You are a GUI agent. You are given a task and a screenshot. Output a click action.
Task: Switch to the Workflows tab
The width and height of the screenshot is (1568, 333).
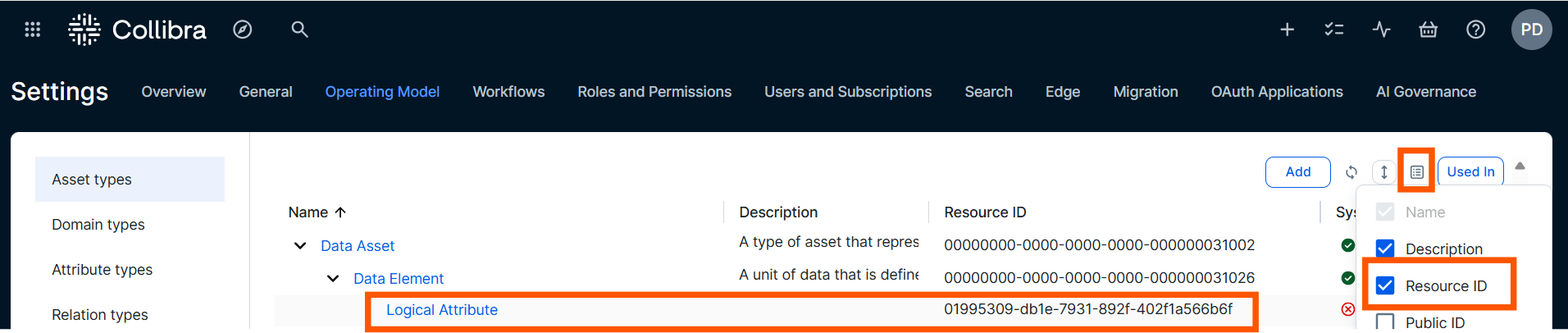pyautogui.click(x=508, y=92)
